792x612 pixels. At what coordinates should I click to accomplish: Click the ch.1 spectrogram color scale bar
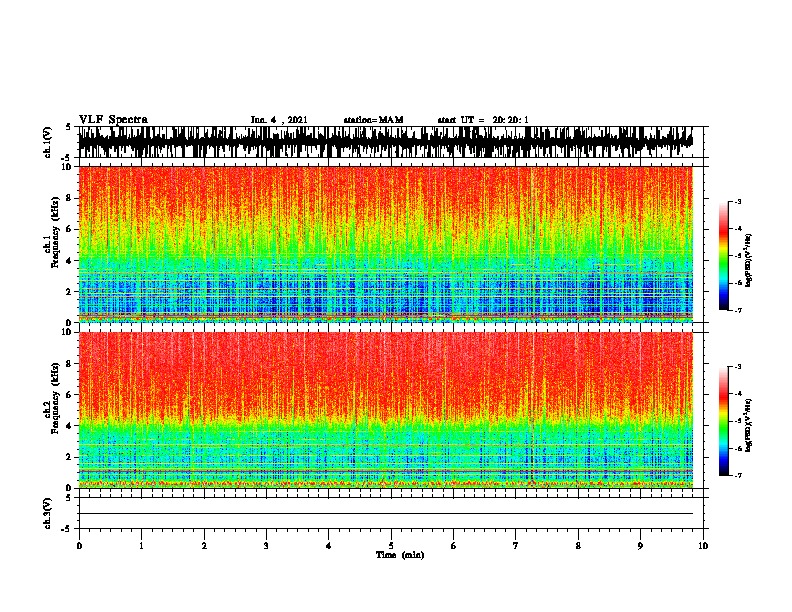pos(724,256)
